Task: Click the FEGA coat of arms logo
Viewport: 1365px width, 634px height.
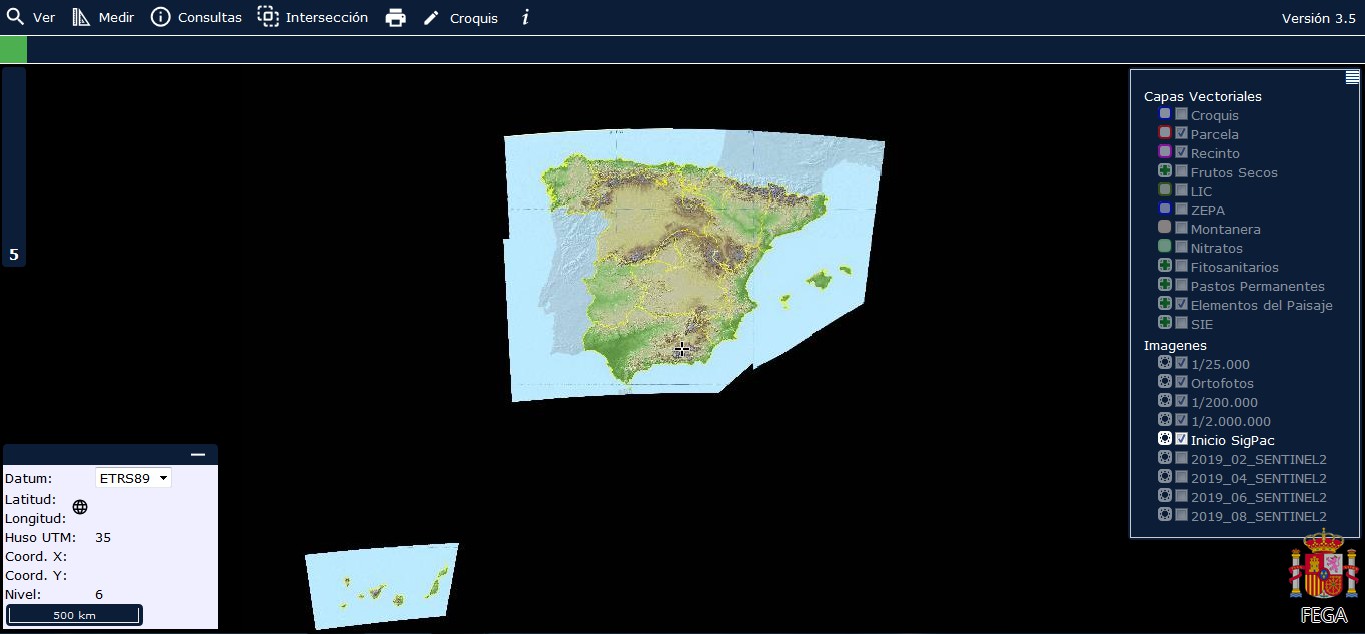Action: tap(1323, 575)
